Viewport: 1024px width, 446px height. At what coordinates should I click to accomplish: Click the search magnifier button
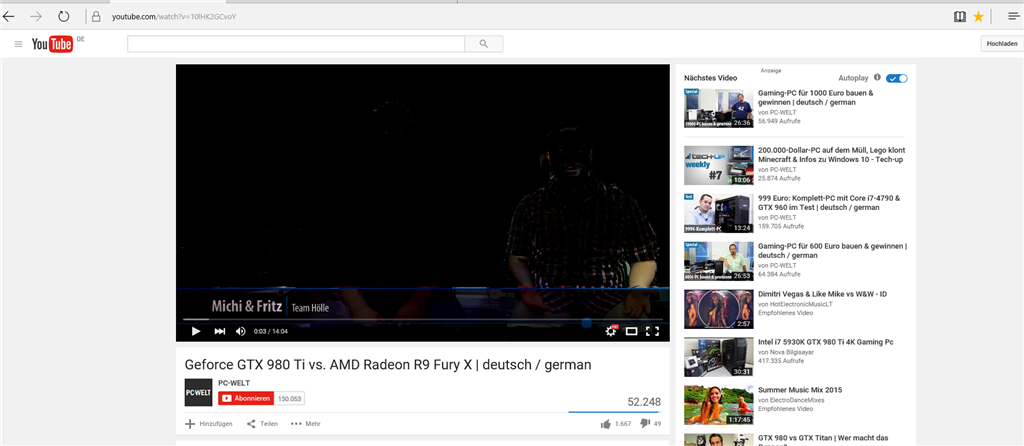point(483,44)
